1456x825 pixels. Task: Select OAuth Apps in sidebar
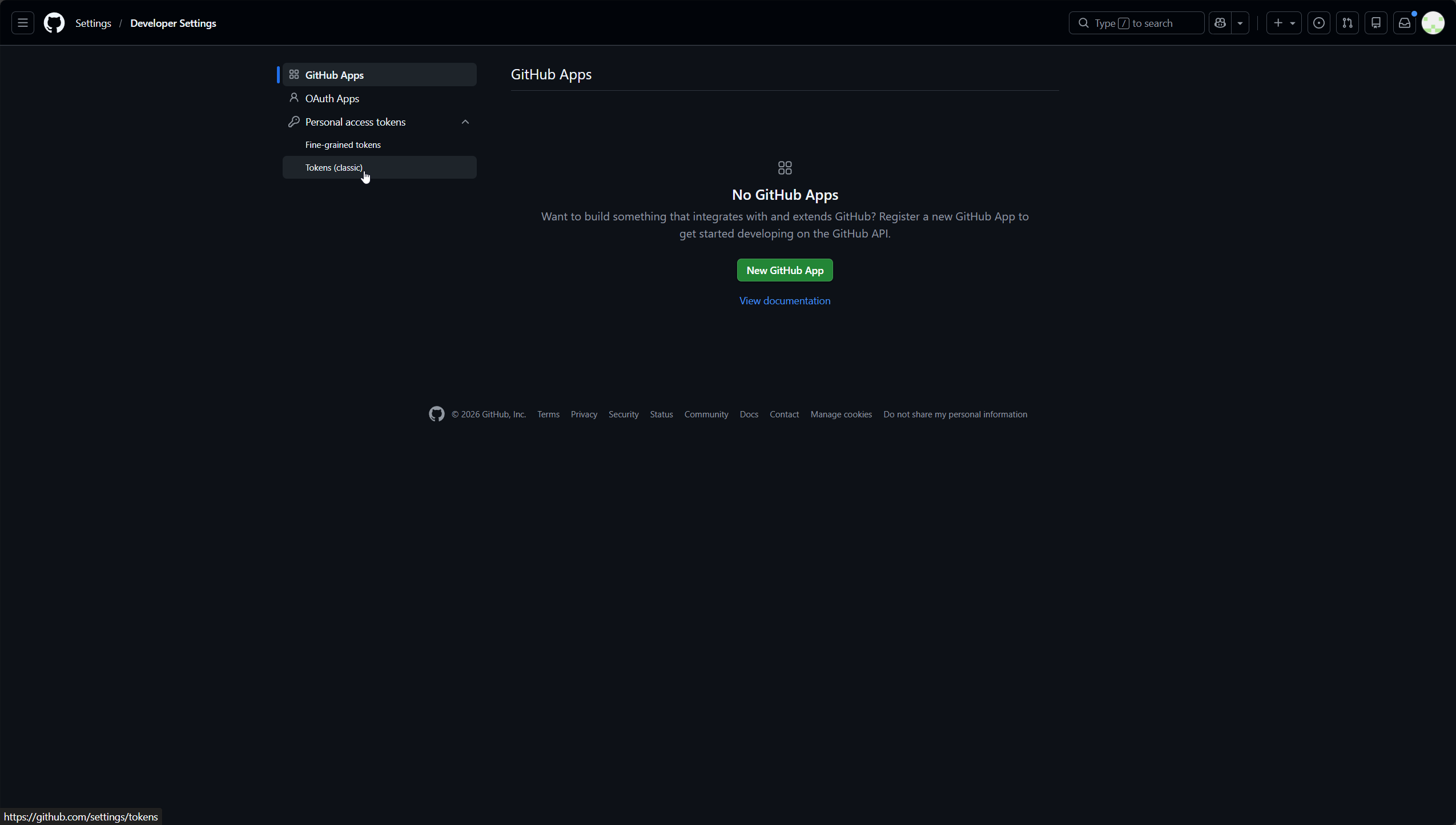(x=332, y=98)
